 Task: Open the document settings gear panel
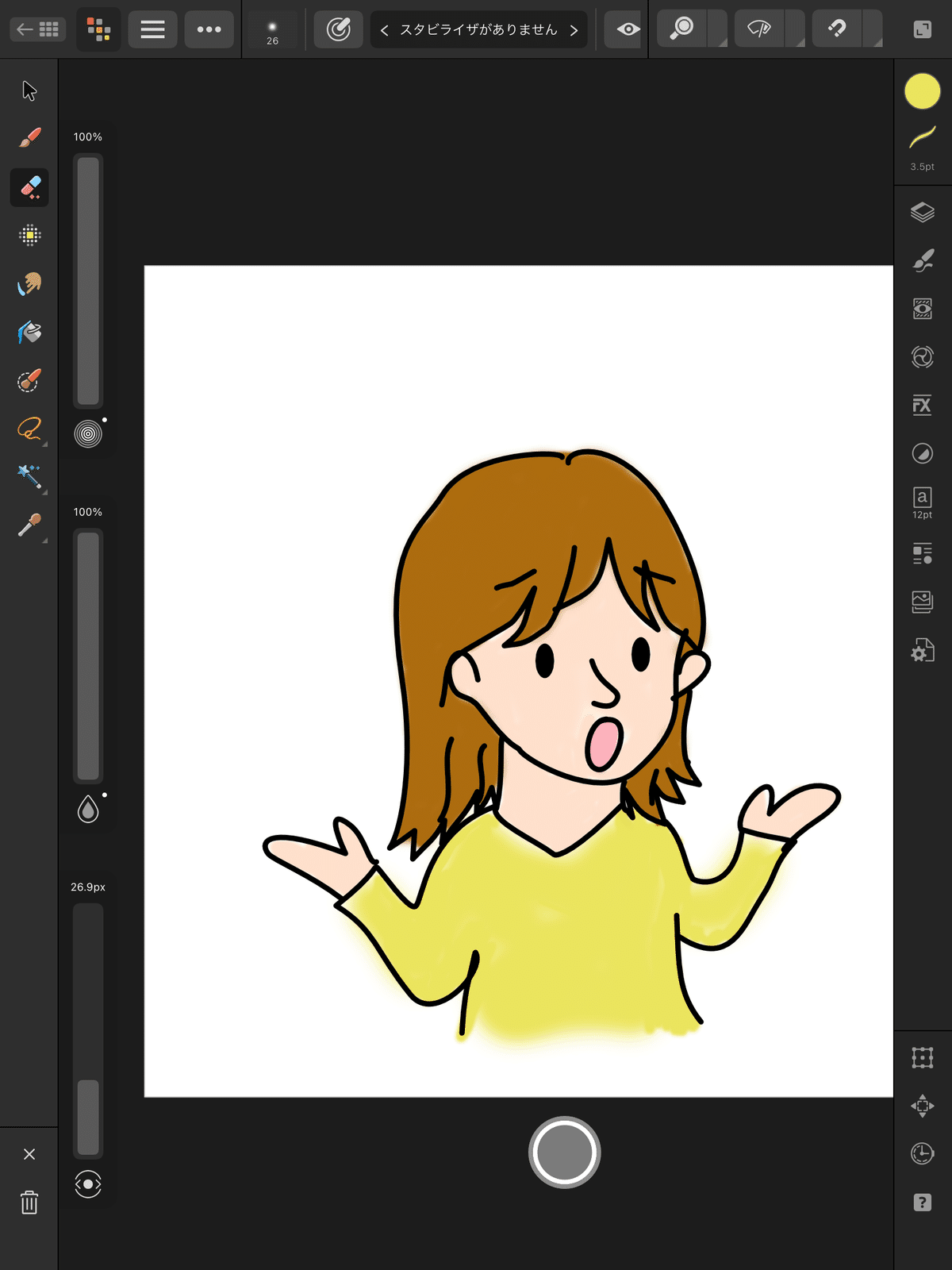point(922,650)
